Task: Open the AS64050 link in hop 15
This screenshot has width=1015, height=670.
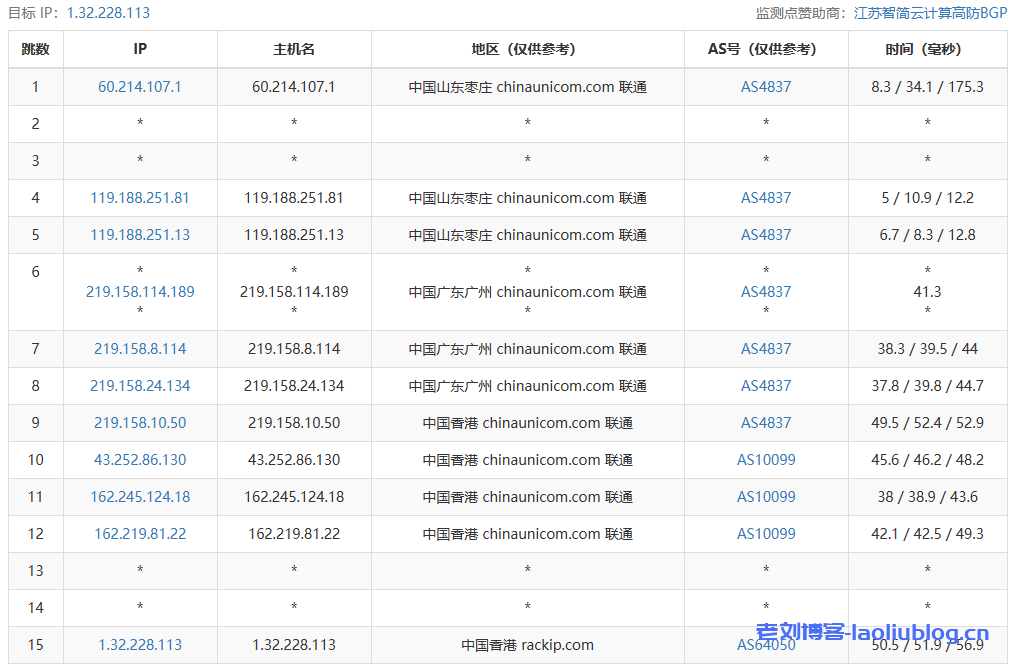Action: [x=766, y=645]
